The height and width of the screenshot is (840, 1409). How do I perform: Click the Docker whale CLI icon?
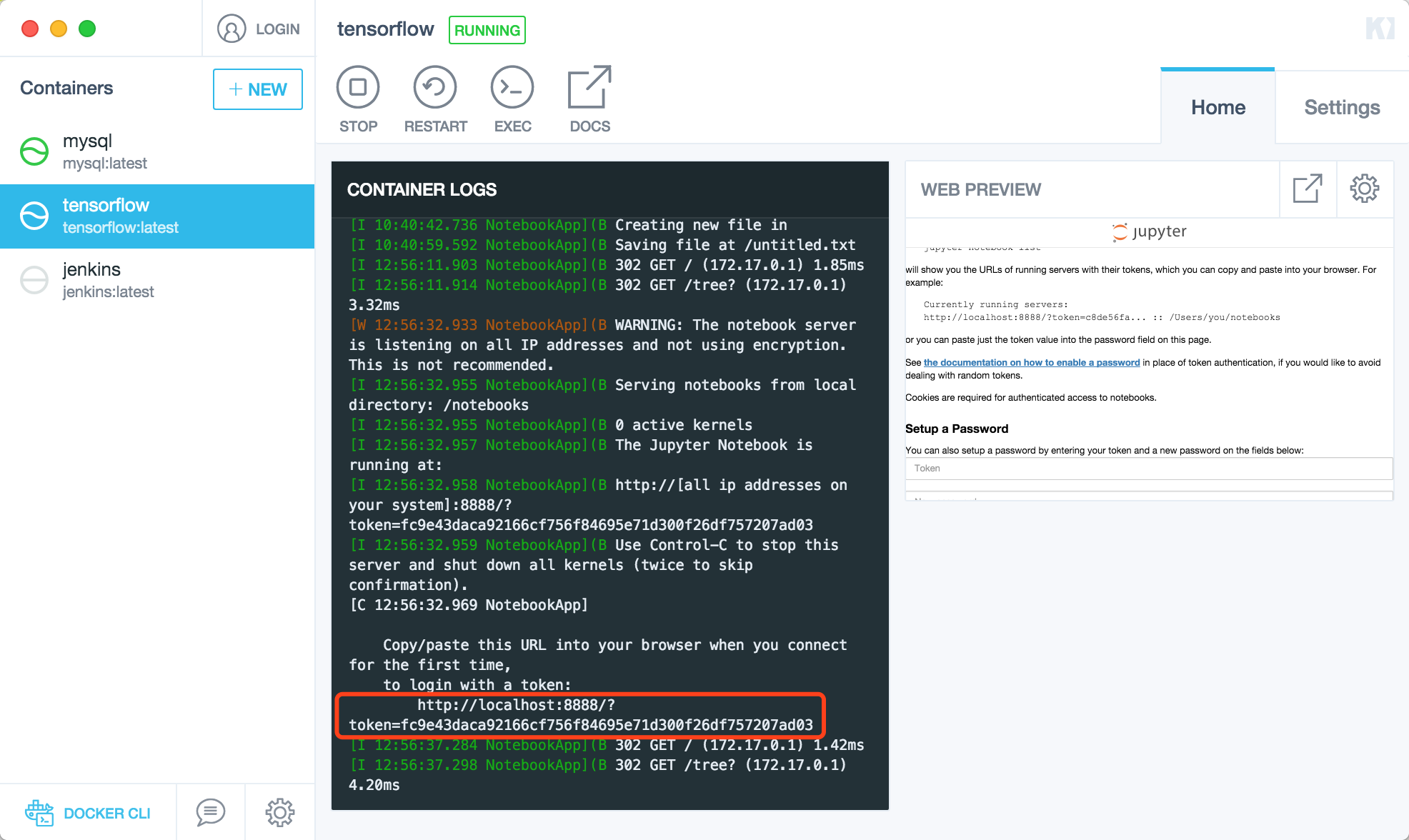[x=39, y=813]
